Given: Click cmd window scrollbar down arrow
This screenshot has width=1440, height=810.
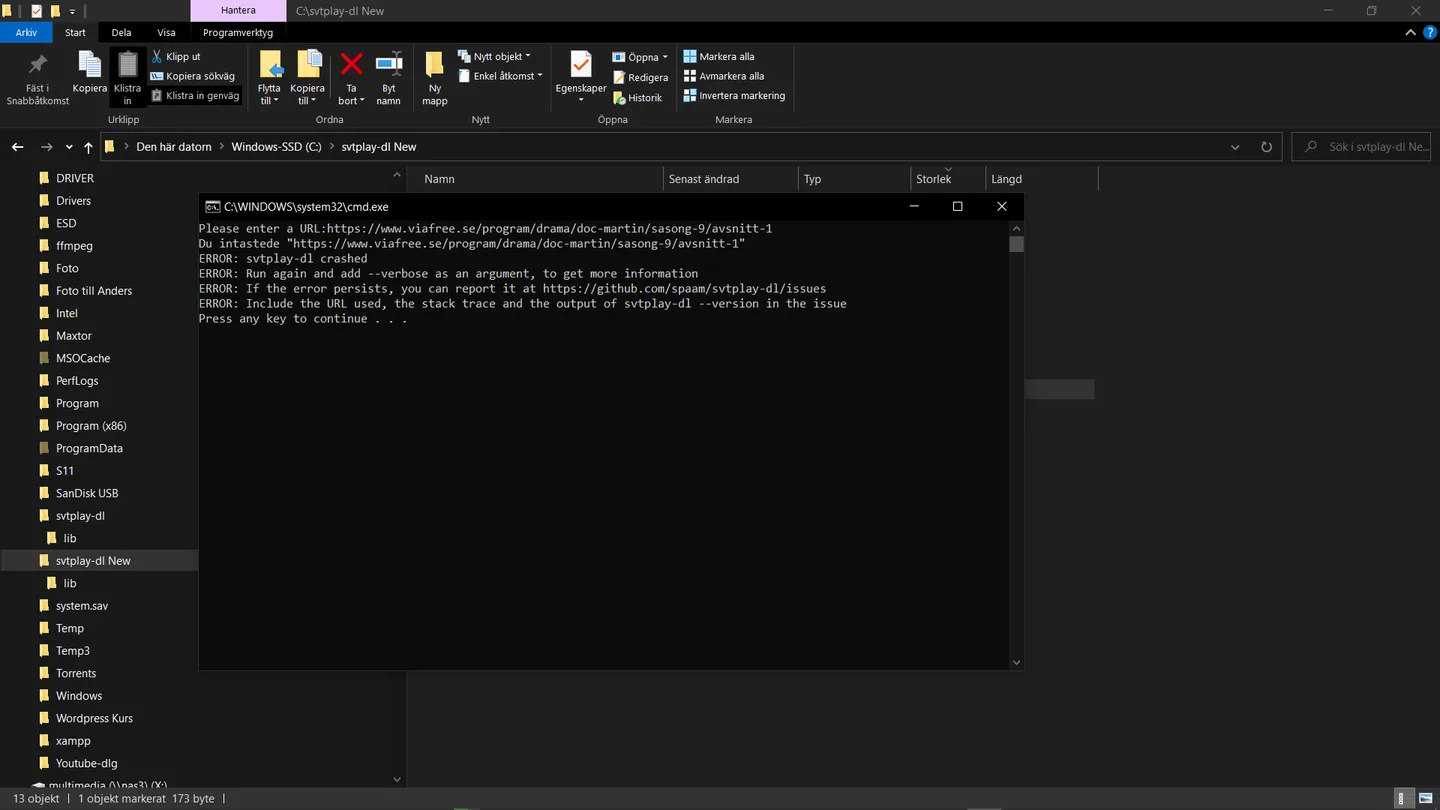Looking at the screenshot, I should [x=1016, y=662].
